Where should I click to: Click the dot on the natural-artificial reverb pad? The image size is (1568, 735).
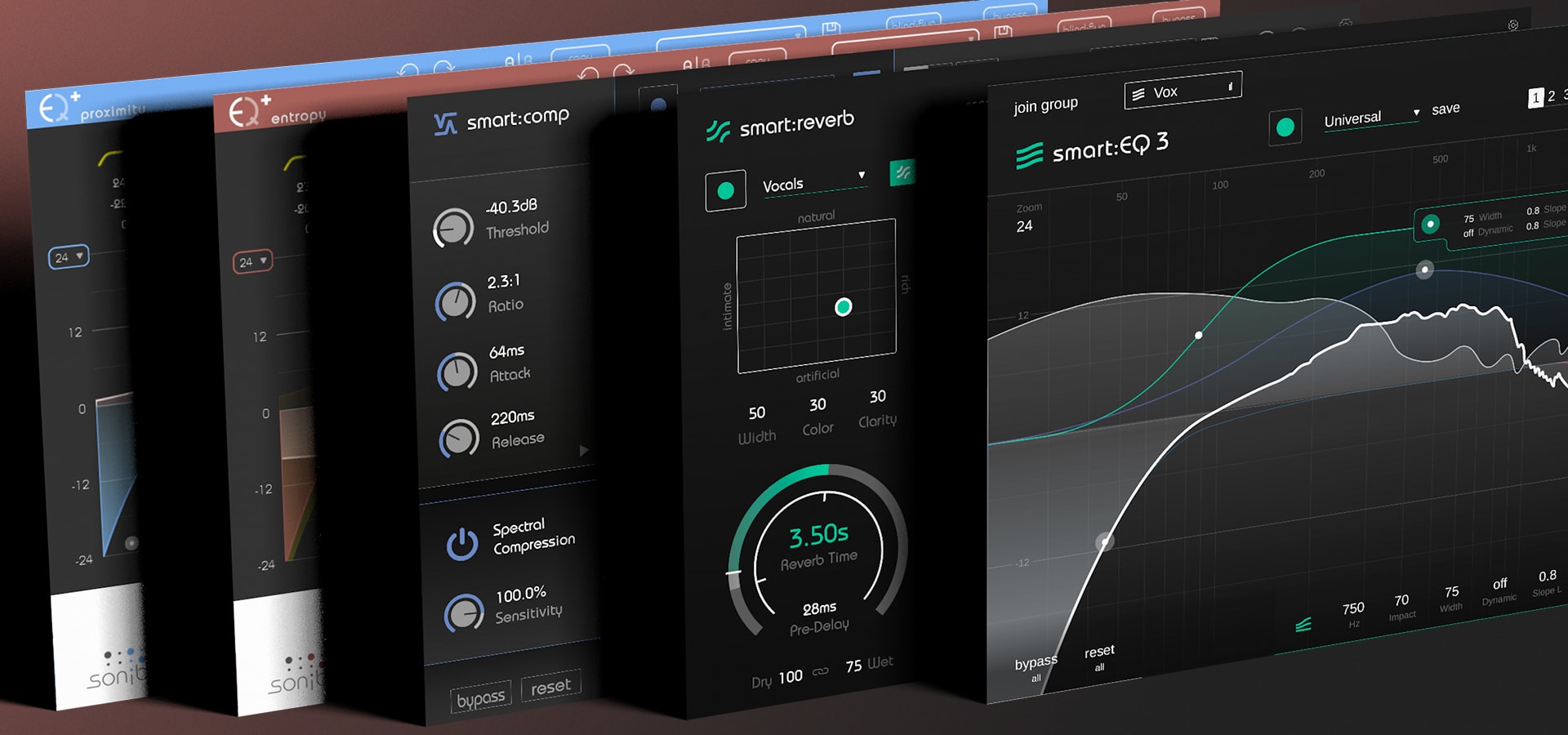(x=843, y=308)
